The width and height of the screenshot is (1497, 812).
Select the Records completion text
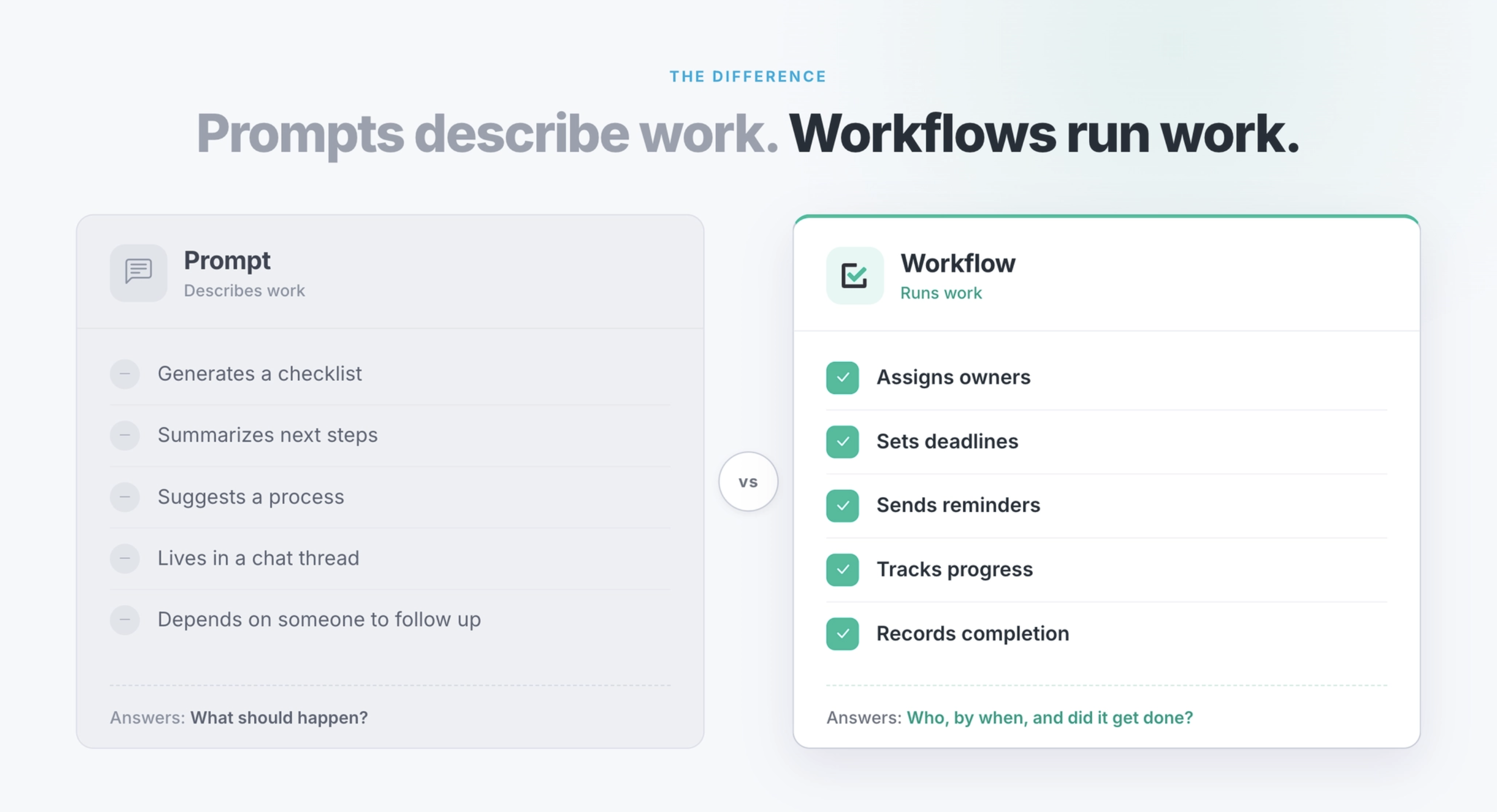[x=973, y=634]
